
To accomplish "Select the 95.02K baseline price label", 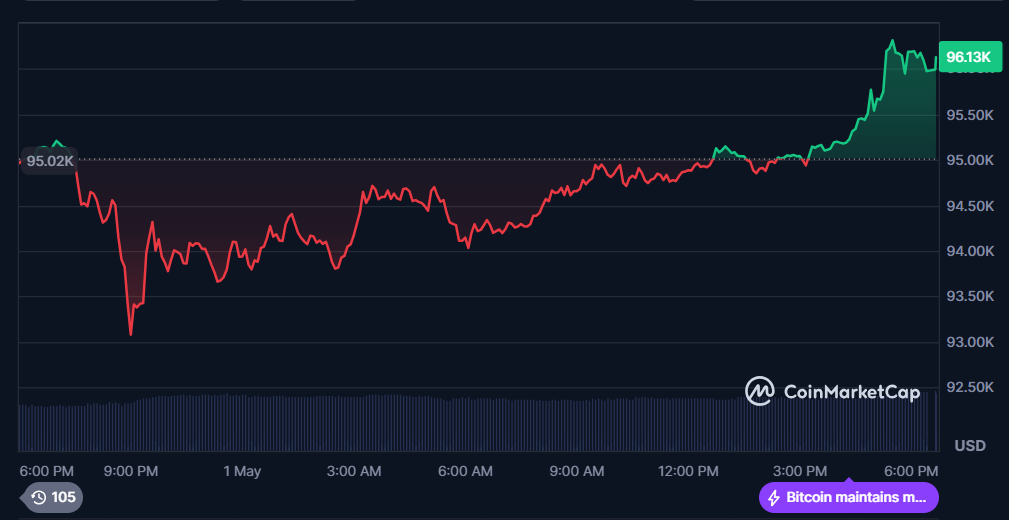I will point(50,160).
